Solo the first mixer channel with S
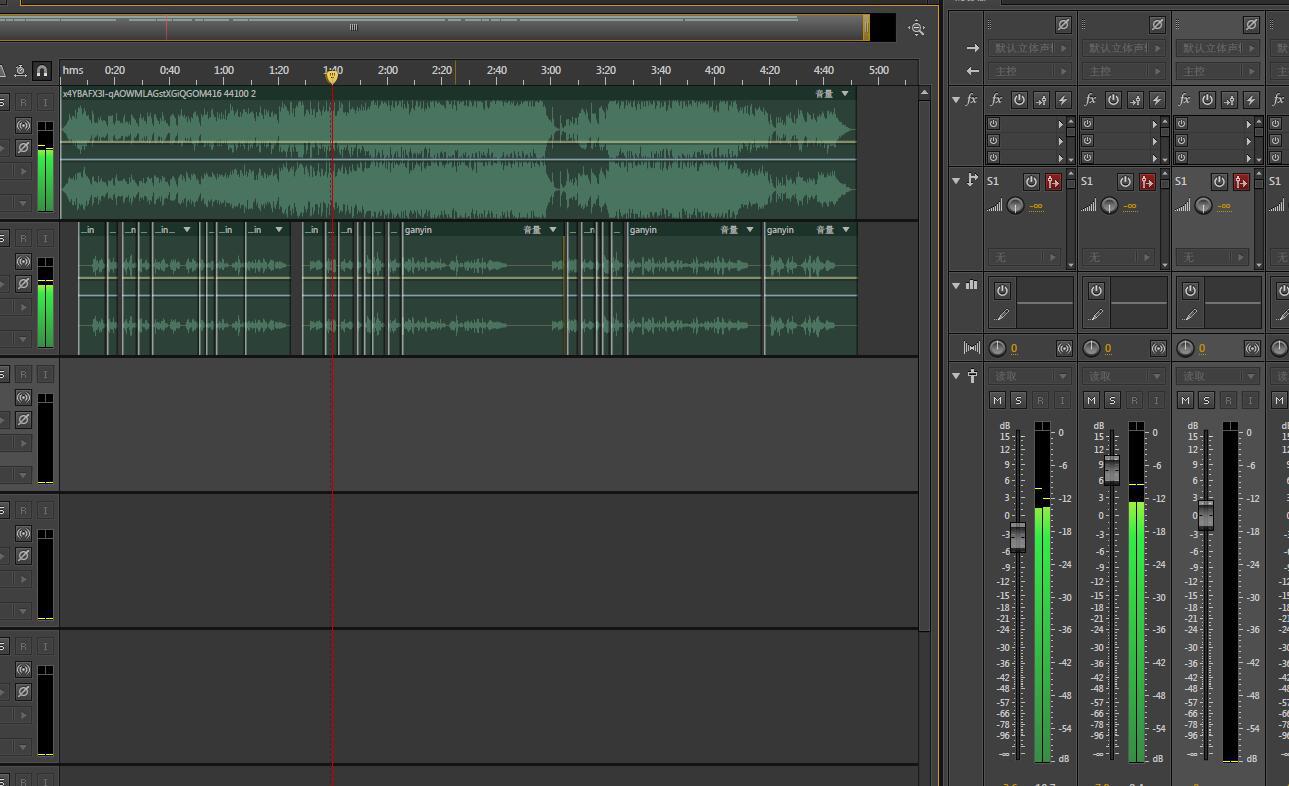Screen dimensions: 1289x786 (x=1018, y=400)
